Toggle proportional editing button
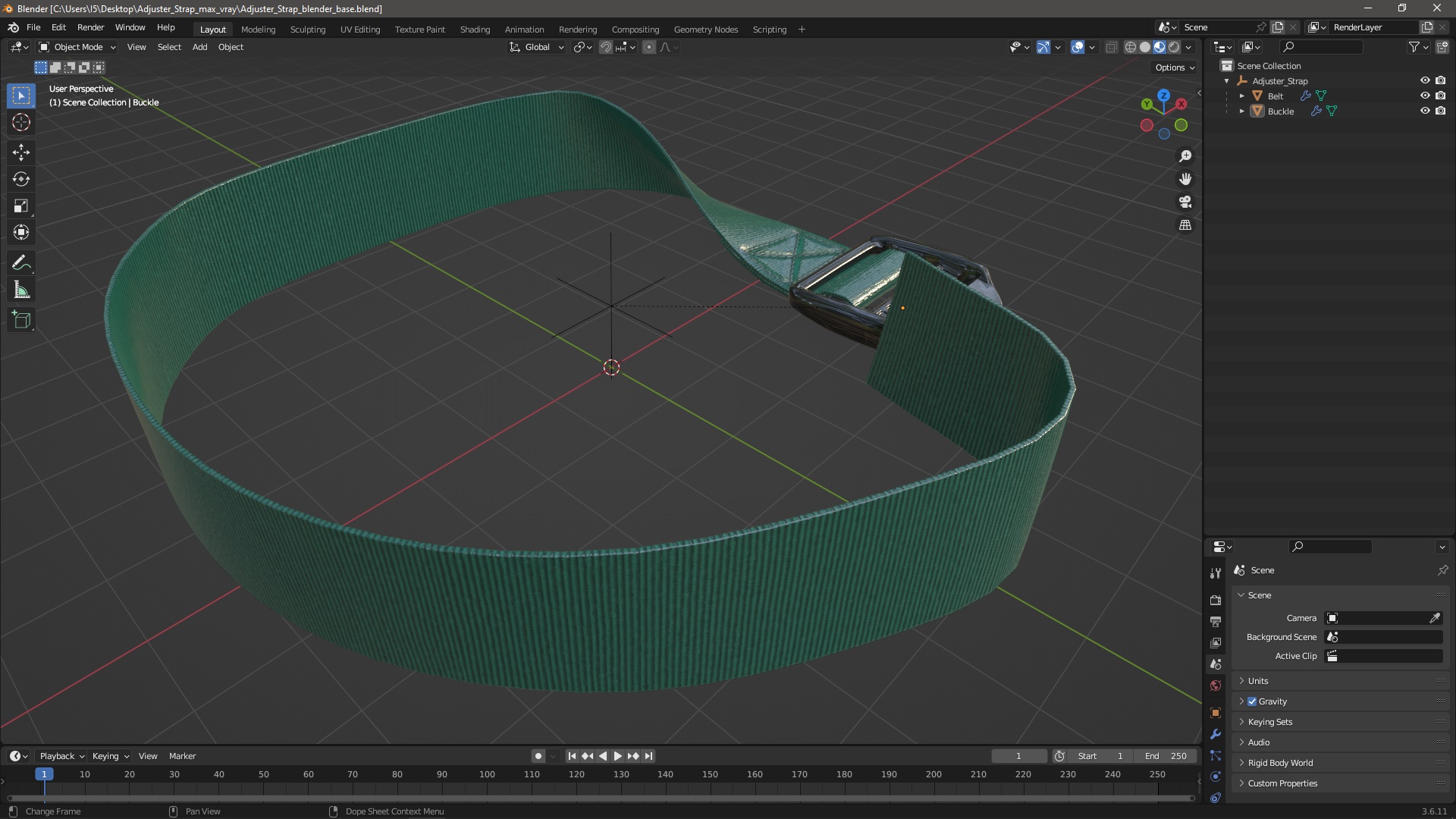The height and width of the screenshot is (819, 1456). (649, 47)
